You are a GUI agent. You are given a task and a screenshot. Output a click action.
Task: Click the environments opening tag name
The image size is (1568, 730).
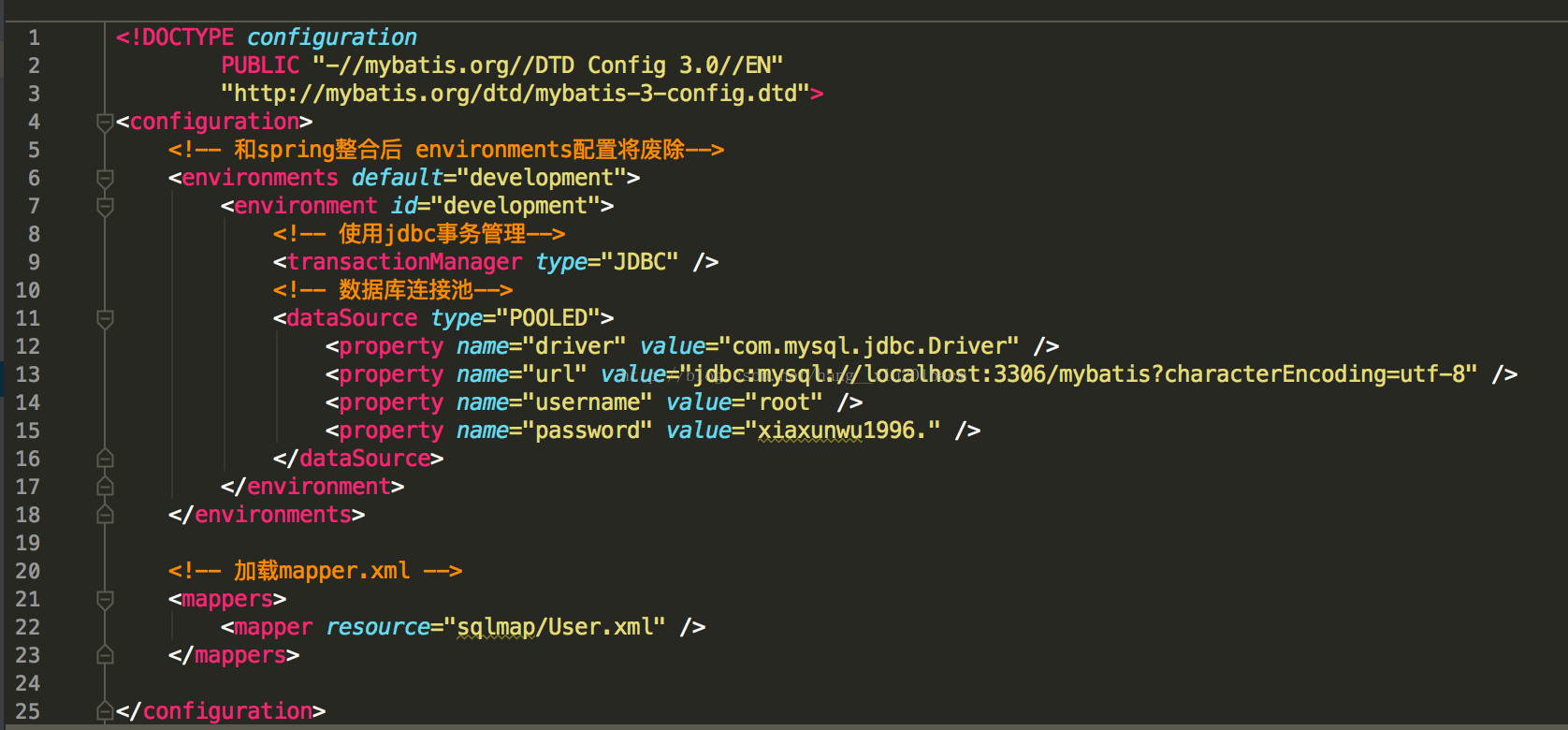point(260,178)
